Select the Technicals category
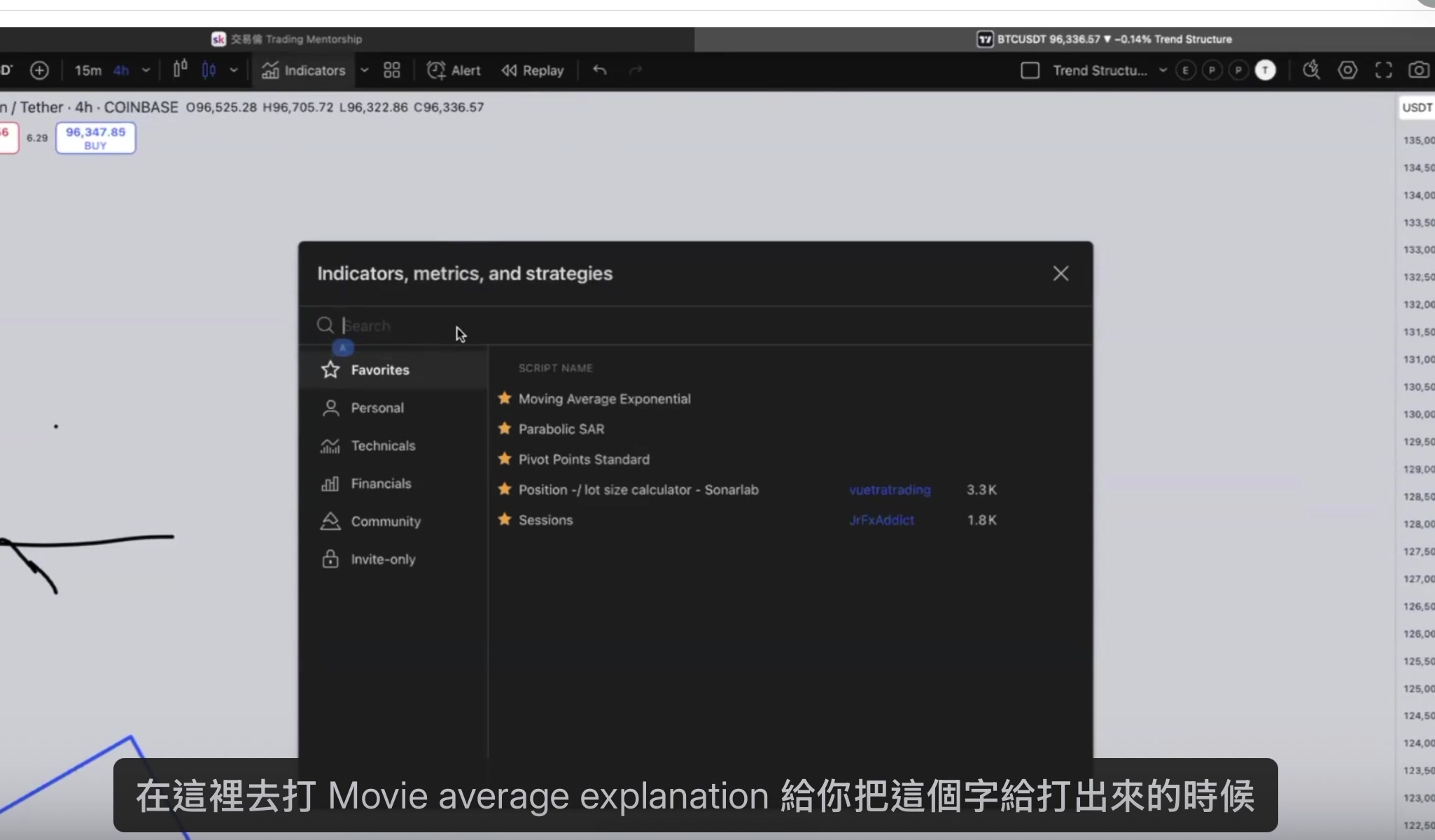1435x840 pixels. point(383,445)
